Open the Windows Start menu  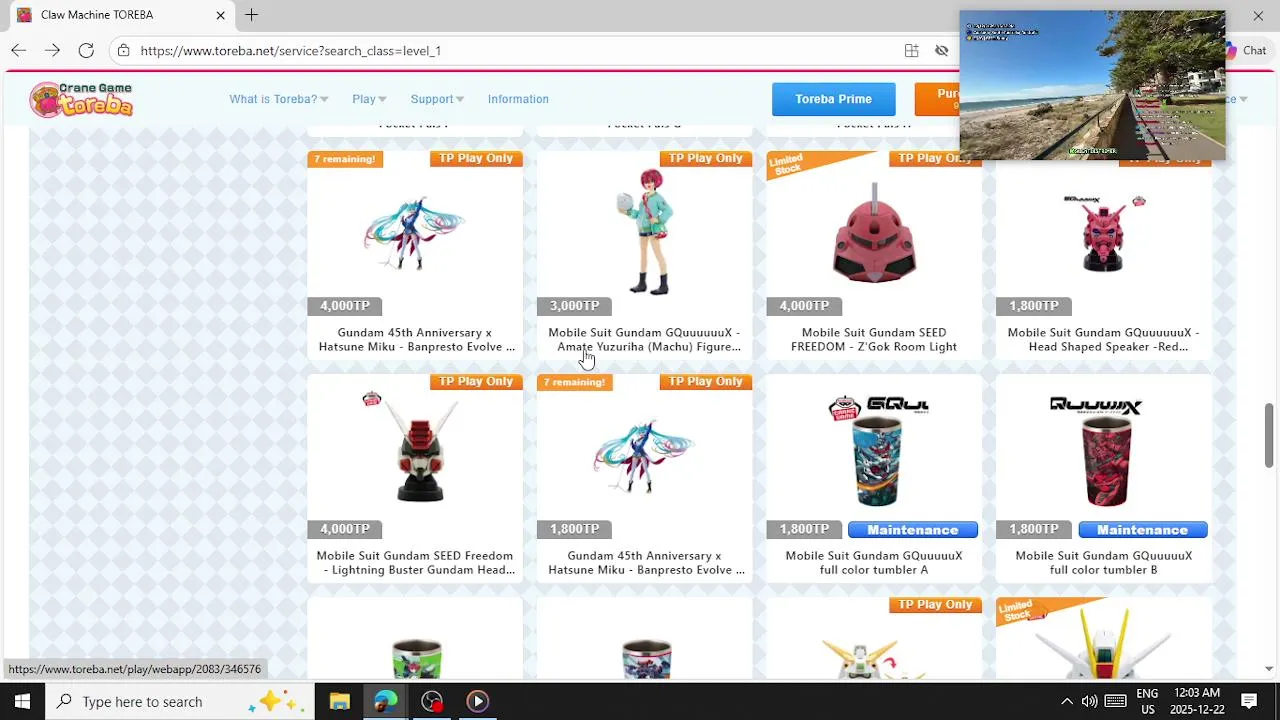[x=22, y=701]
